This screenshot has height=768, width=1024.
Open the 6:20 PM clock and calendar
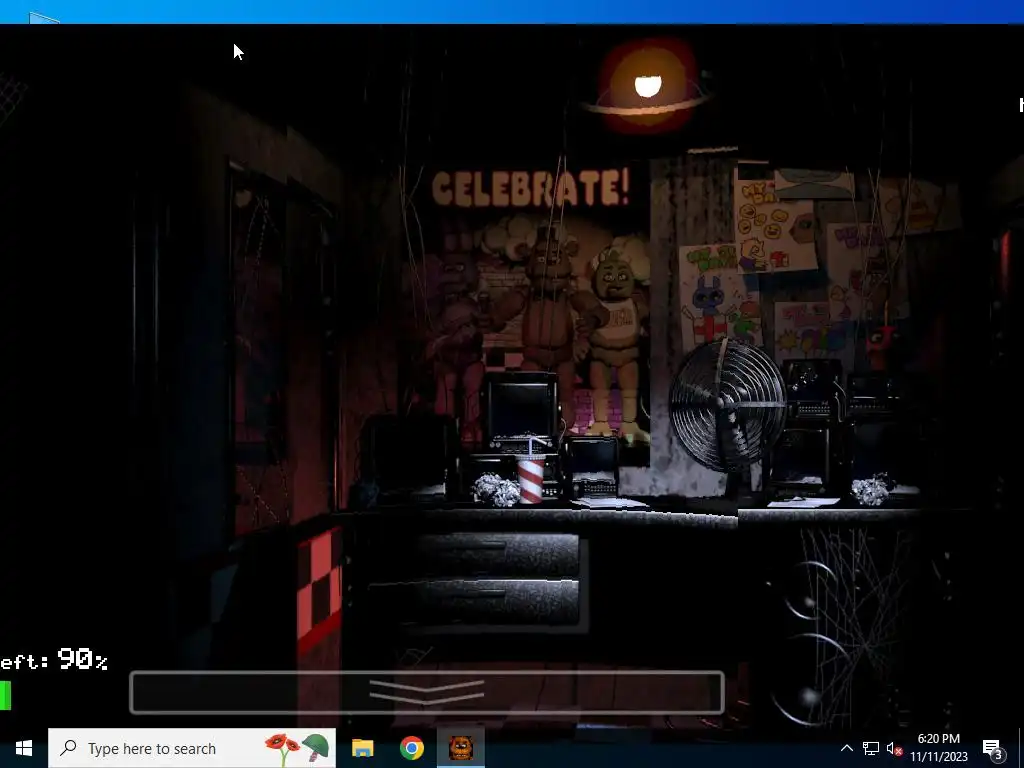click(938, 748)
